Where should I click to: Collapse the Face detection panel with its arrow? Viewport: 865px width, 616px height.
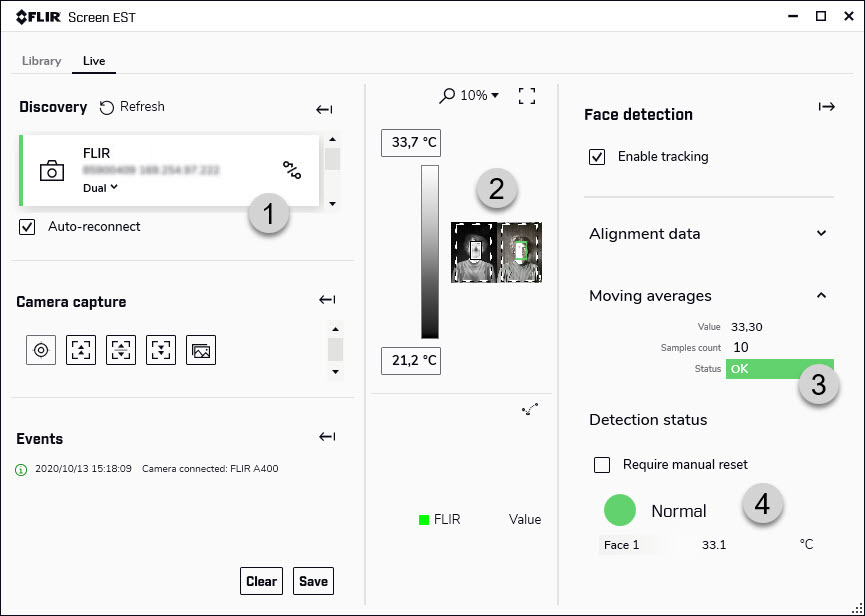point(826,107)
